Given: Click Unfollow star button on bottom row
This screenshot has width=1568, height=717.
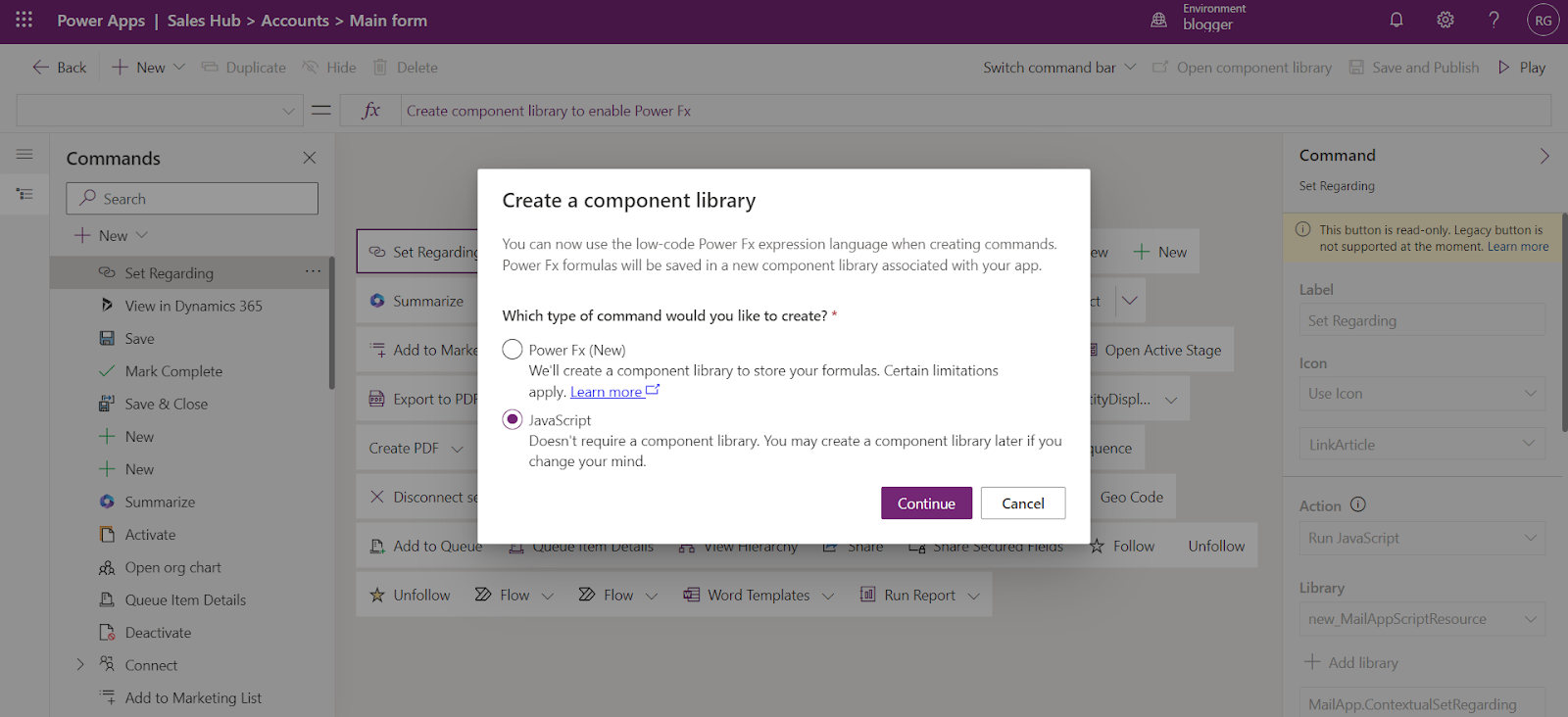Looking at the screenshot, I should tap(410, 595).
